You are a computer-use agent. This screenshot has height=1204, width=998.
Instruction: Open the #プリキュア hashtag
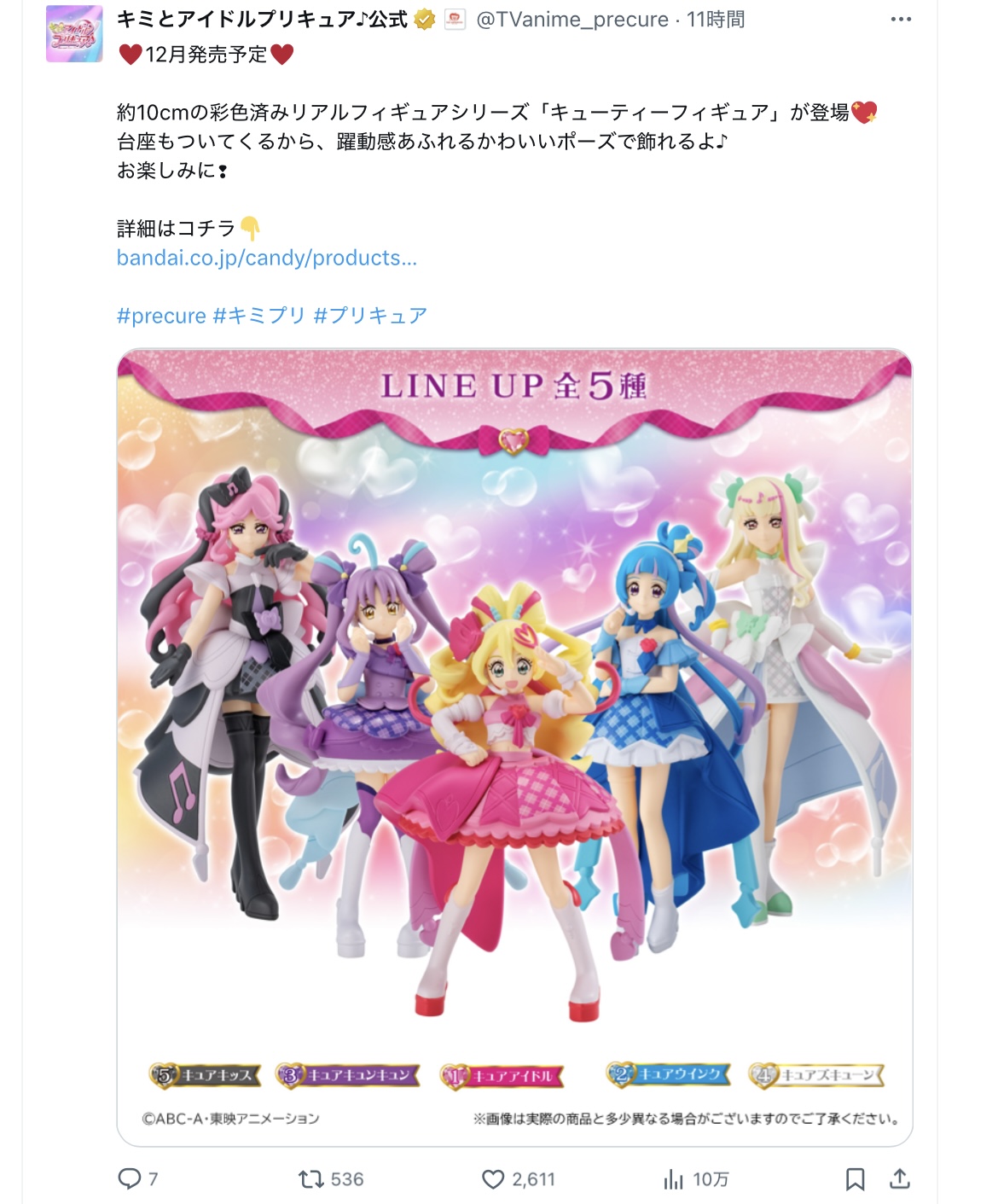click(370, 316)
